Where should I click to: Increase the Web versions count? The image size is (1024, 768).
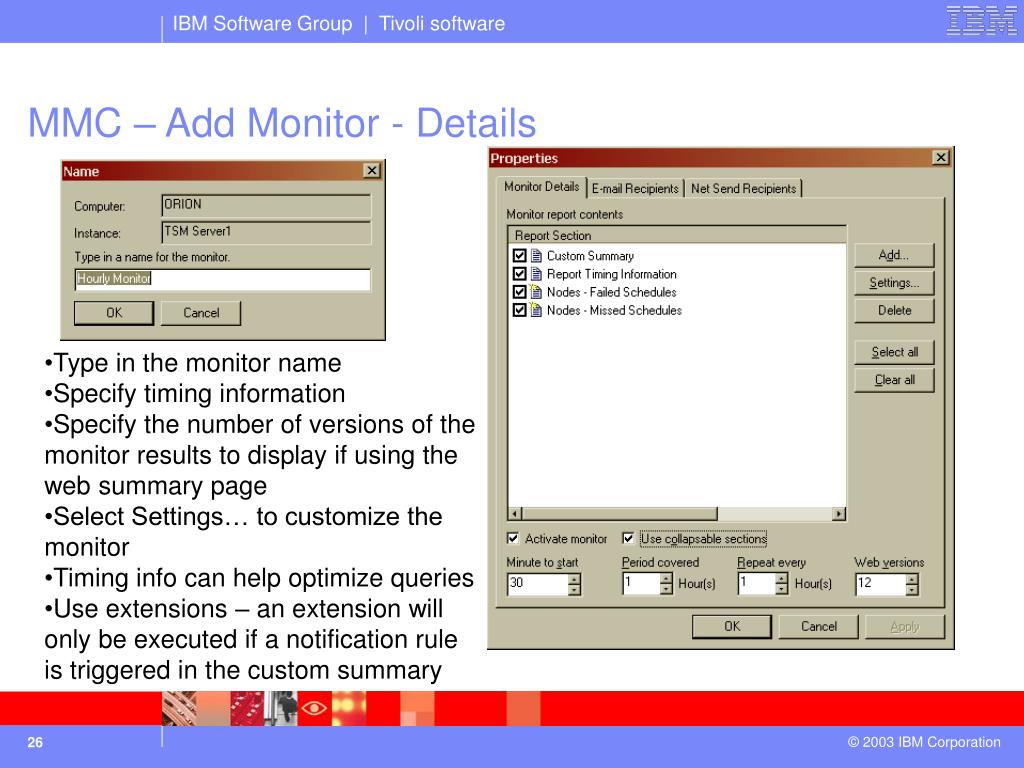coord(912,578)
